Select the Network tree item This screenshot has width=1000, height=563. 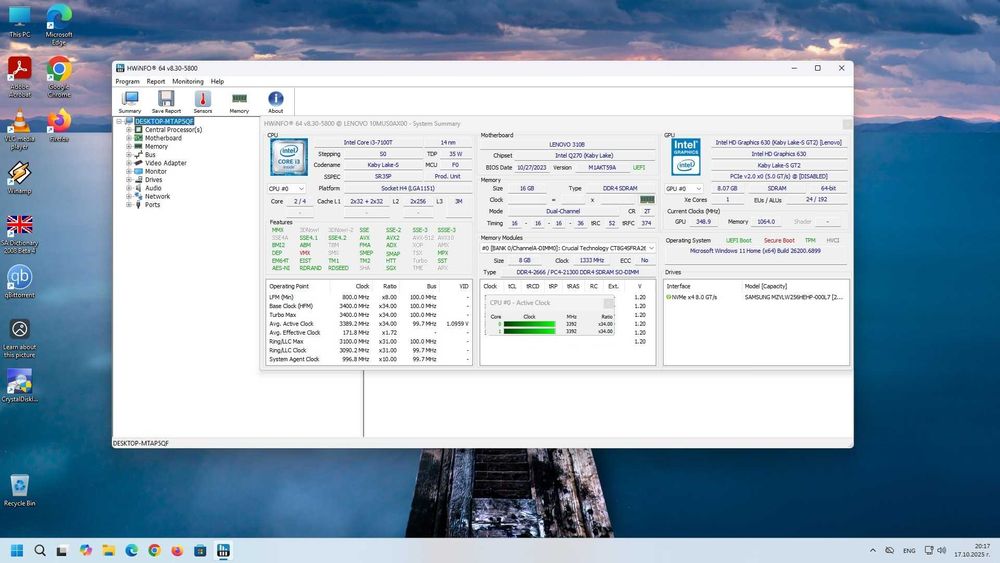pyautogui.click(x=157, y=196)
